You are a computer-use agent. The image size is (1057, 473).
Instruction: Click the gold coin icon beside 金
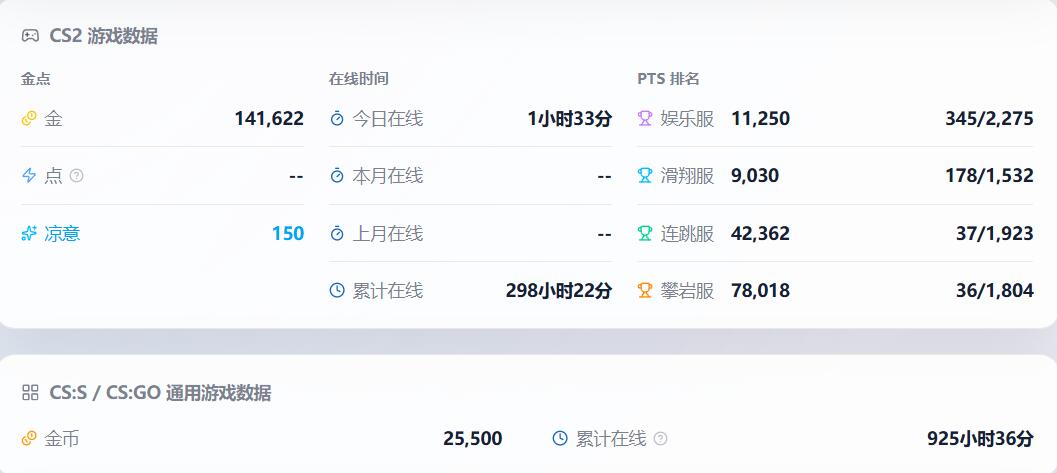point(28,119)
